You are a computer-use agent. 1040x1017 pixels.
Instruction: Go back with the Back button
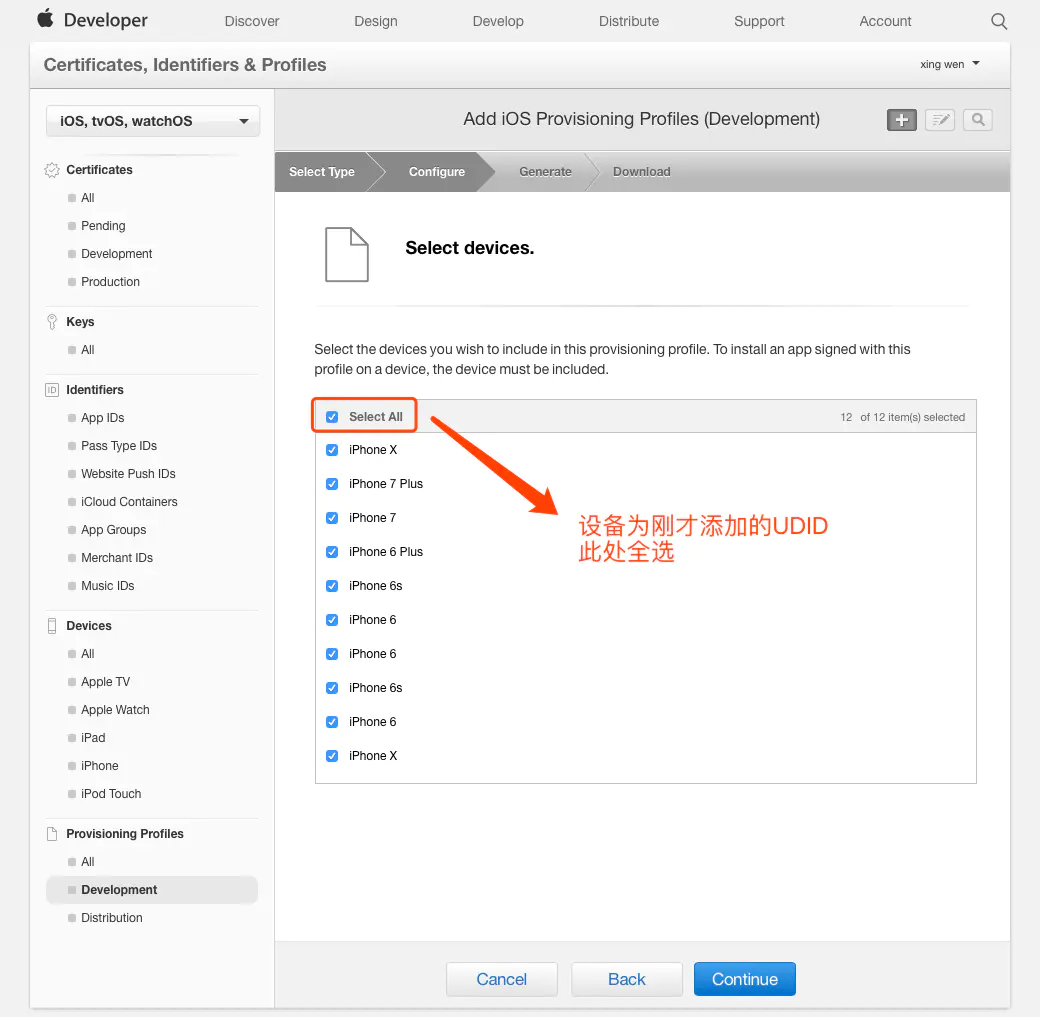pos(627,979)
